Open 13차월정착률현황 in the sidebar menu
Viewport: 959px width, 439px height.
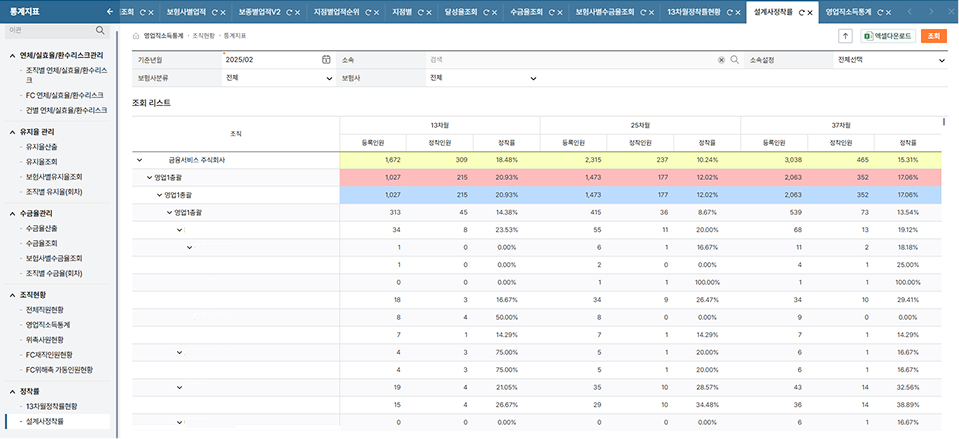click(51, 406)
